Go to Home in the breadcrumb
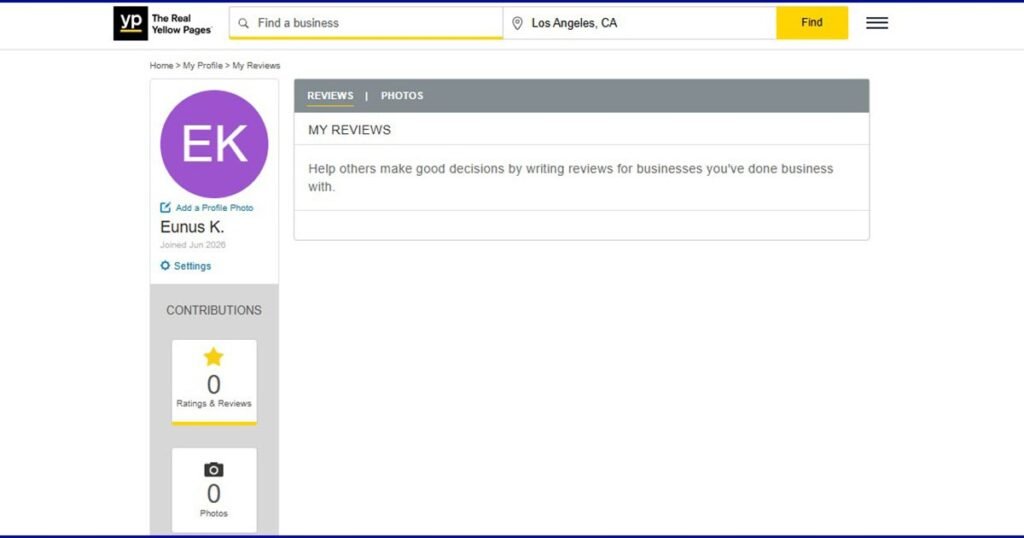The image size is (1024, 538). coord(161,66)
